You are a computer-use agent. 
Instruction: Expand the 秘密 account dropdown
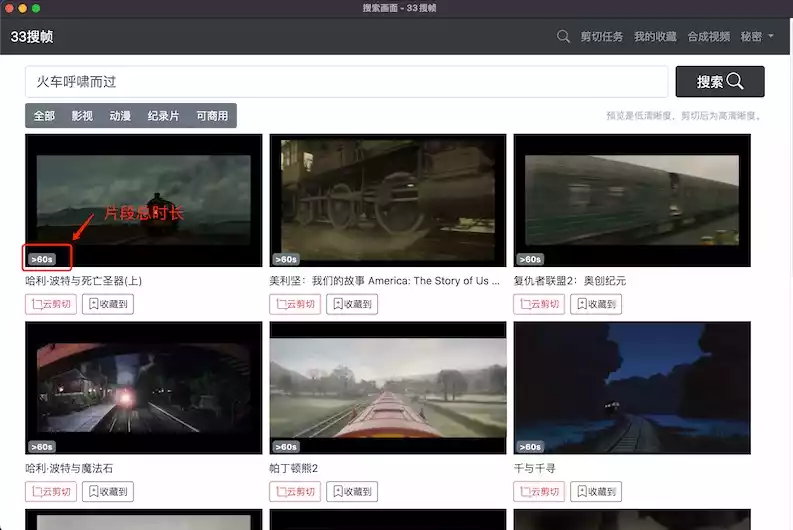click(x=757, y=36)
